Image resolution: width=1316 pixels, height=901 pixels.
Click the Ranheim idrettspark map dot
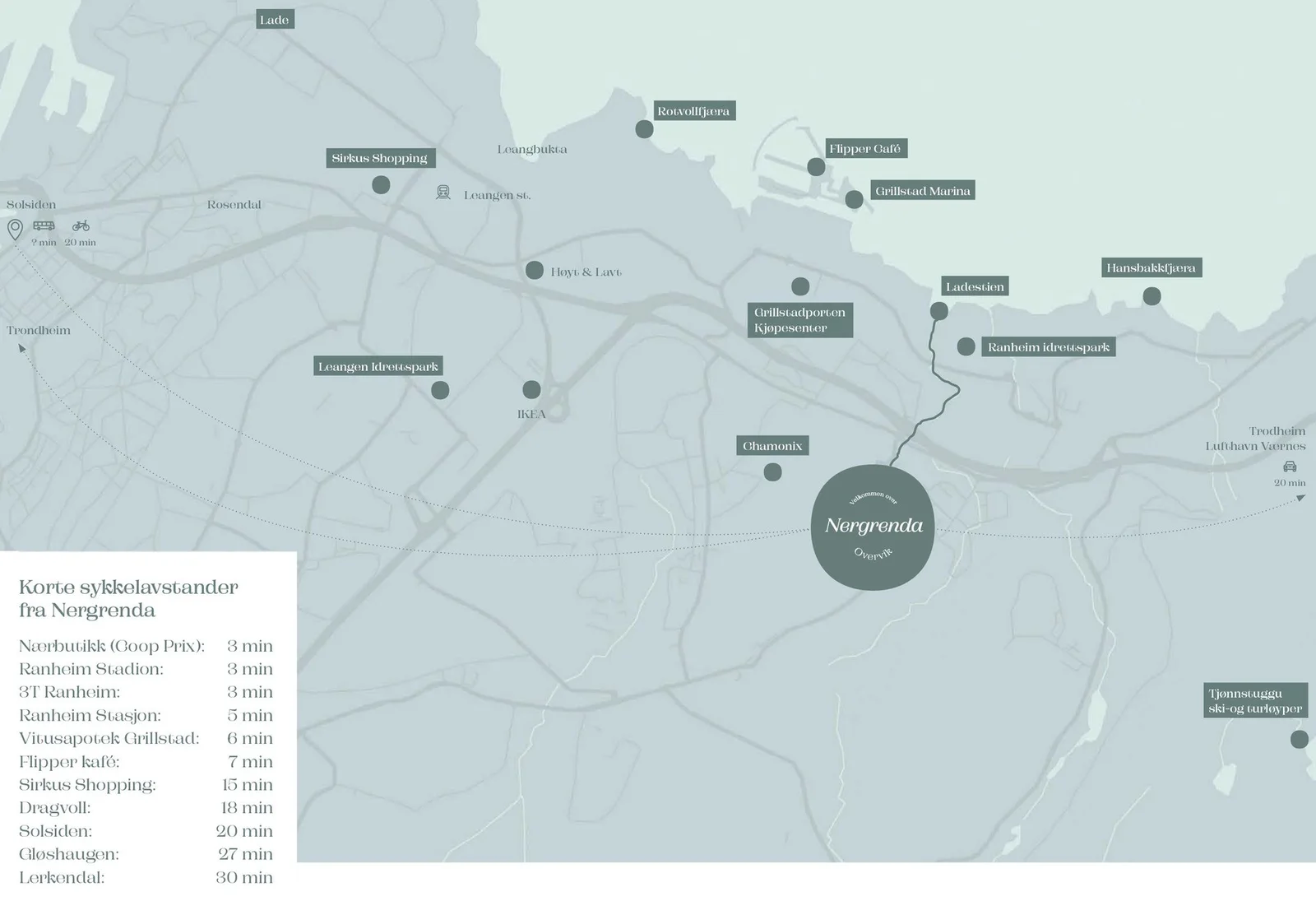pyautogui.click(x=966, y=346)
